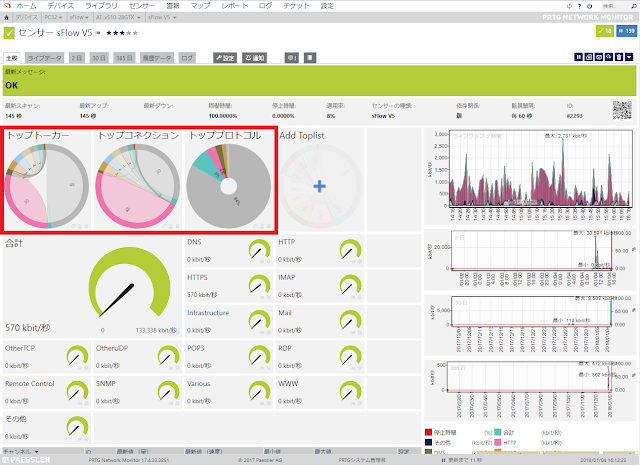640x465 pixels.
Task: Click the pink HTTP legend swatch
Action: (498, 442)
